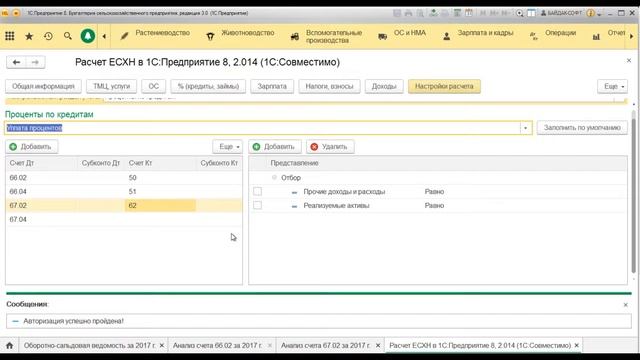Click the save icon in title bar
Image resolution: width=640 pixels, height=360 pixels.
point(397,13)
